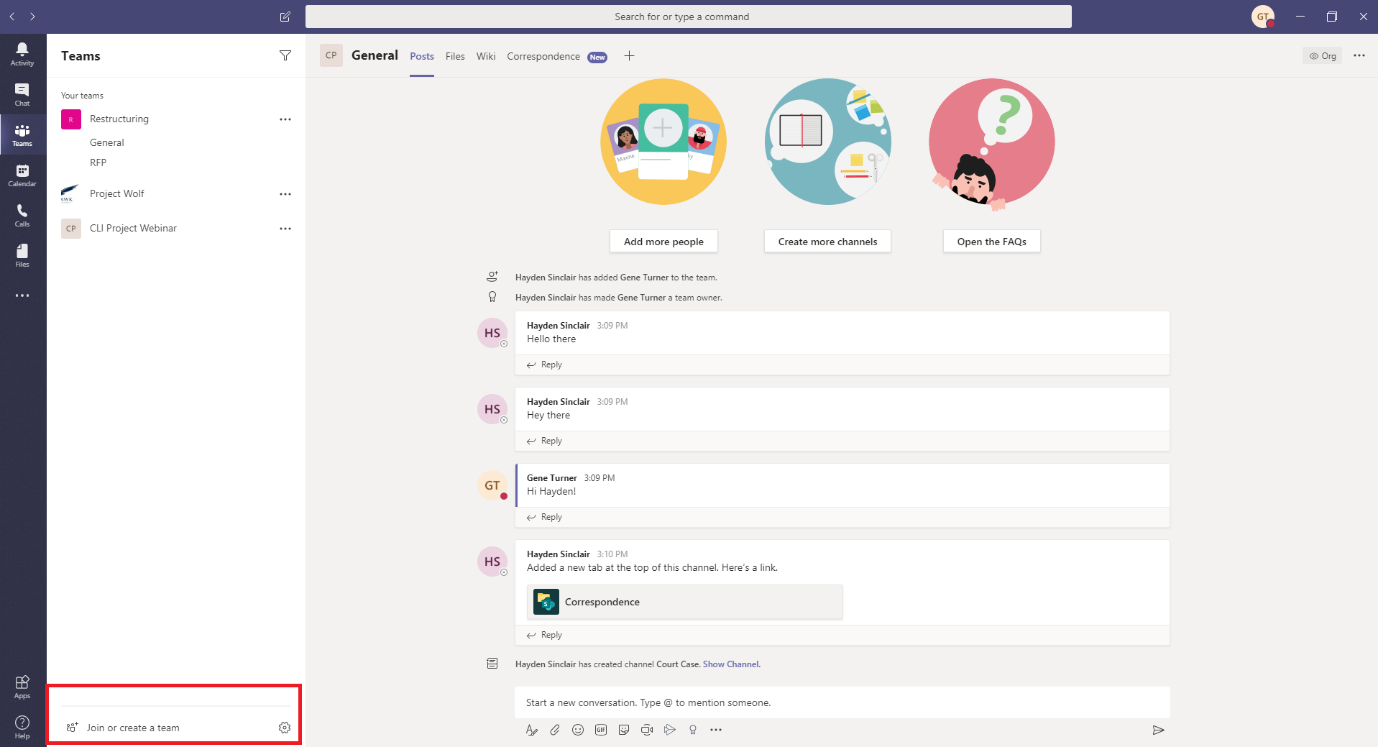The height and width of the screenshot is (747, 1378).
Task: Click the CP team avatar beside General
Action: pos(331,56)
